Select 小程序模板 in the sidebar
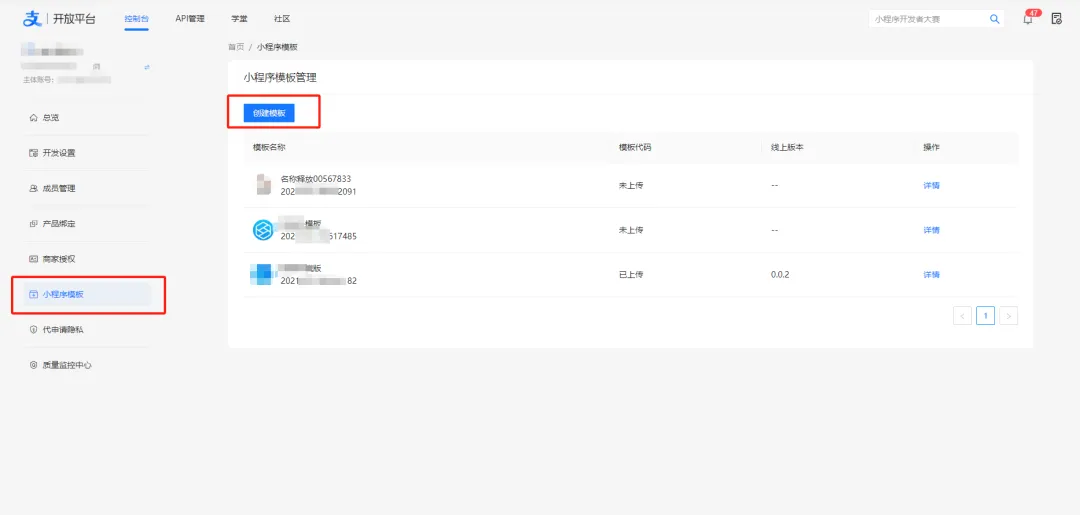This screenshot has height=515, width=1080. (x=87, y=295)
